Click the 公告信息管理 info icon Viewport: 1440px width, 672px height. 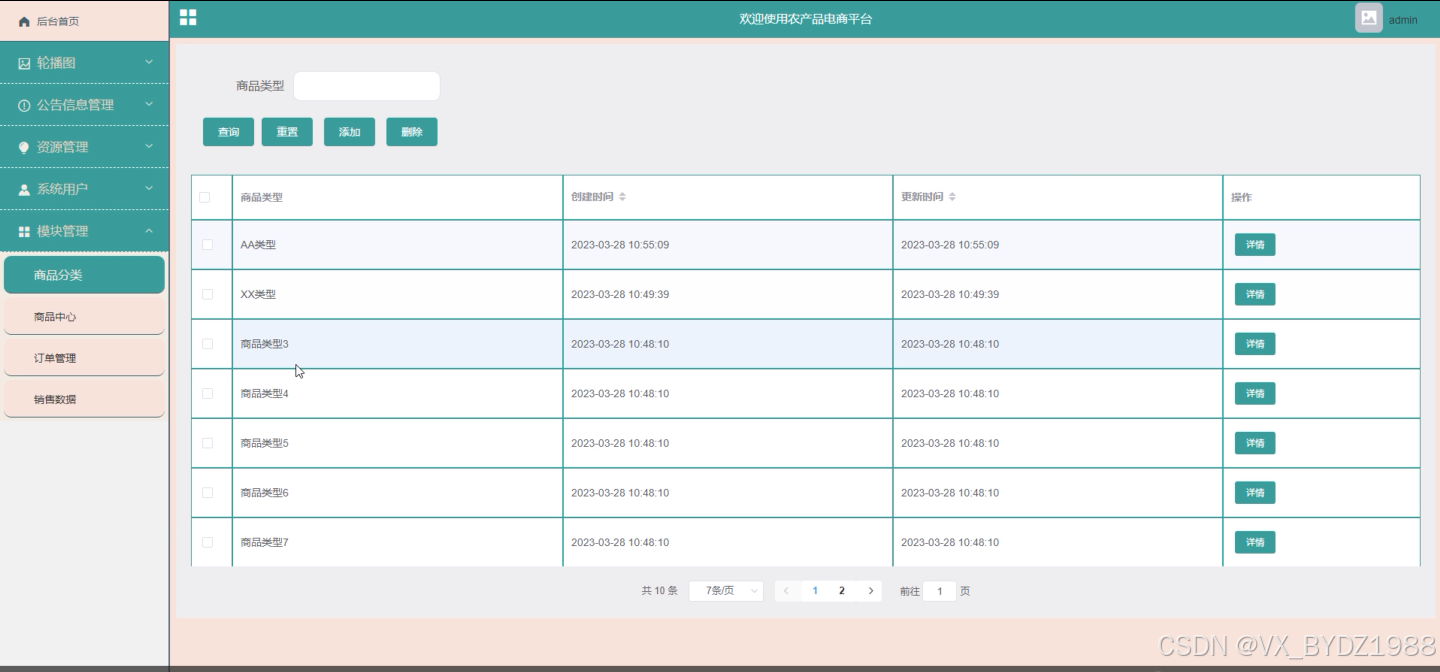(24, 105)
